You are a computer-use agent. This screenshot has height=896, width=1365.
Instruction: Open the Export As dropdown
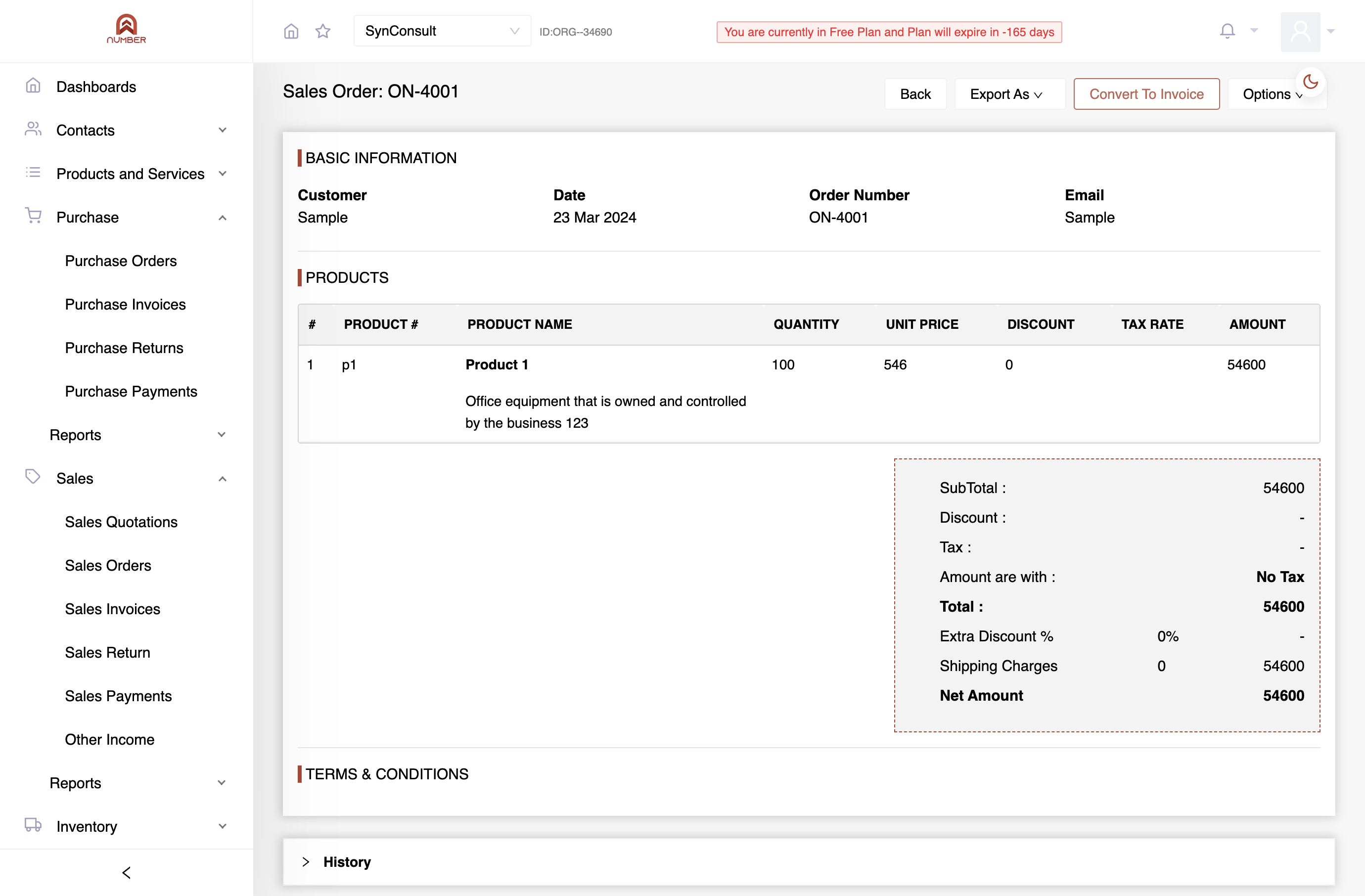[1009, 94]
